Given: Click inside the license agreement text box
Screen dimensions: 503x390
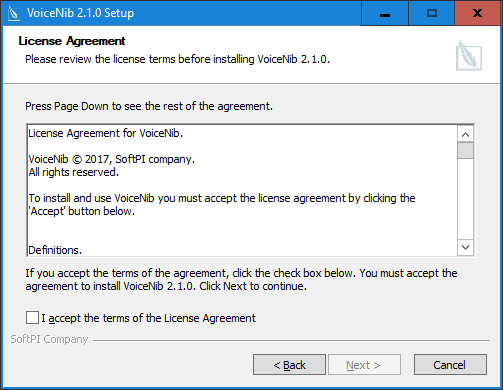Looking at the screenshot, I should [x=242, y=191].
